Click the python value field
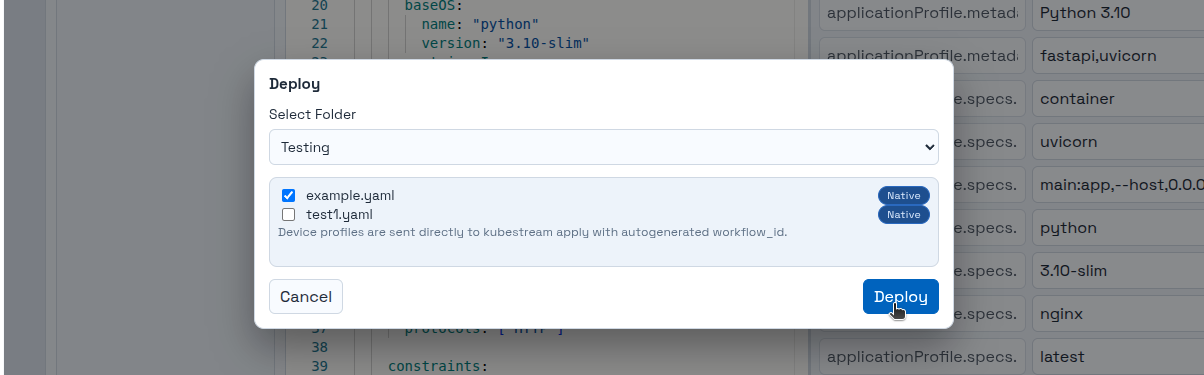This screenshot has height=375, width=1204. (x=1118, y=228)
